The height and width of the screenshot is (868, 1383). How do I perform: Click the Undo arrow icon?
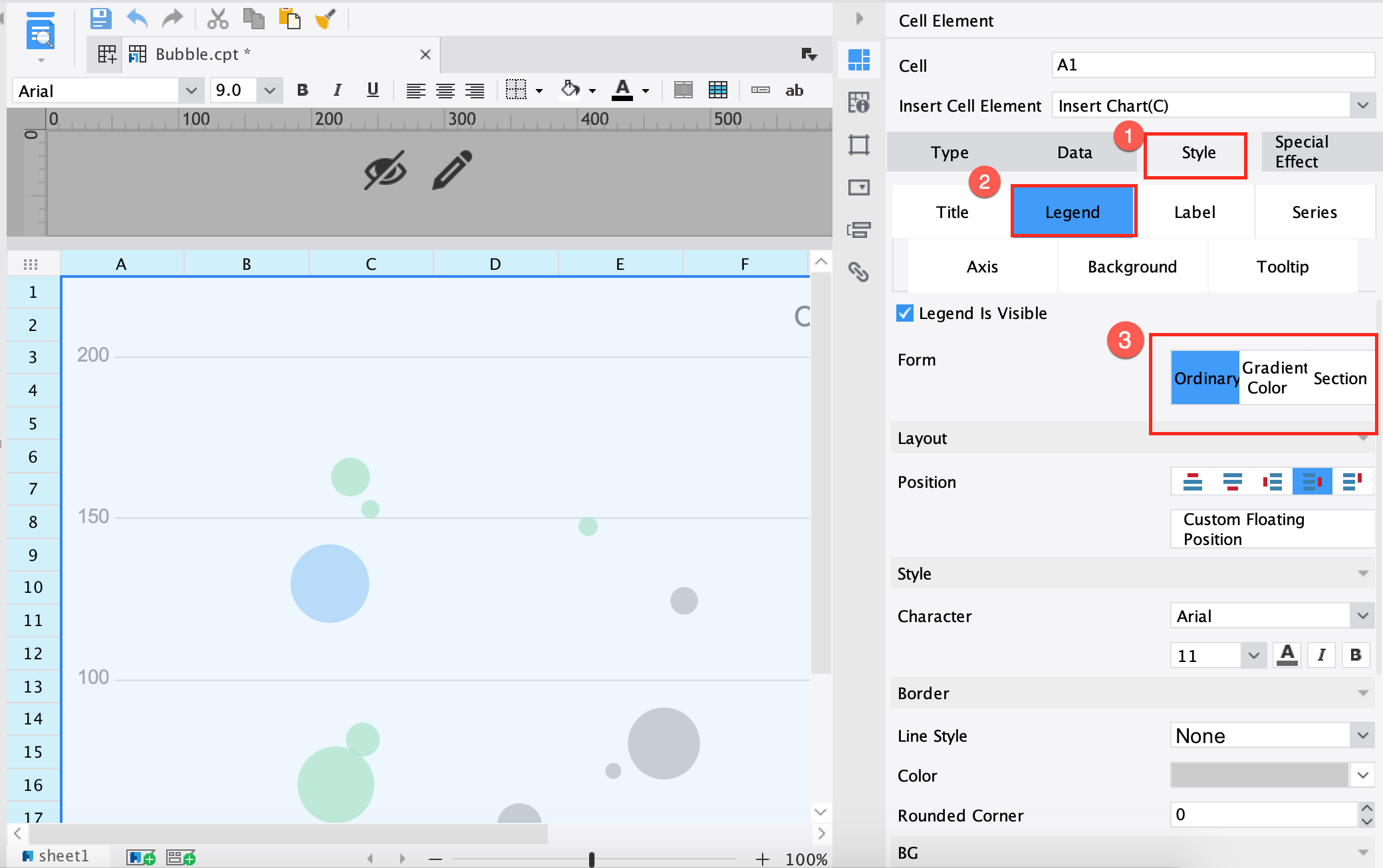137,19
